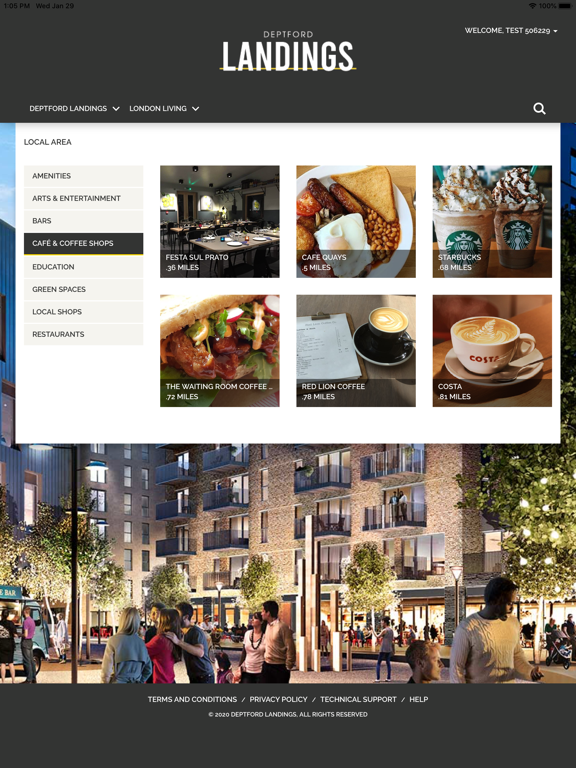Open the Privacy Policy link
Image resolution: width=576 pixels, height=768 pixels.
click(278, 699)
